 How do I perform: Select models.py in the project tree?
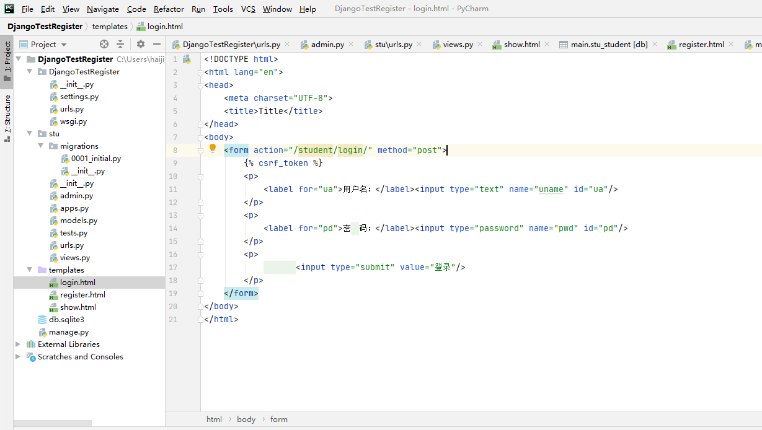pos(78,220)
